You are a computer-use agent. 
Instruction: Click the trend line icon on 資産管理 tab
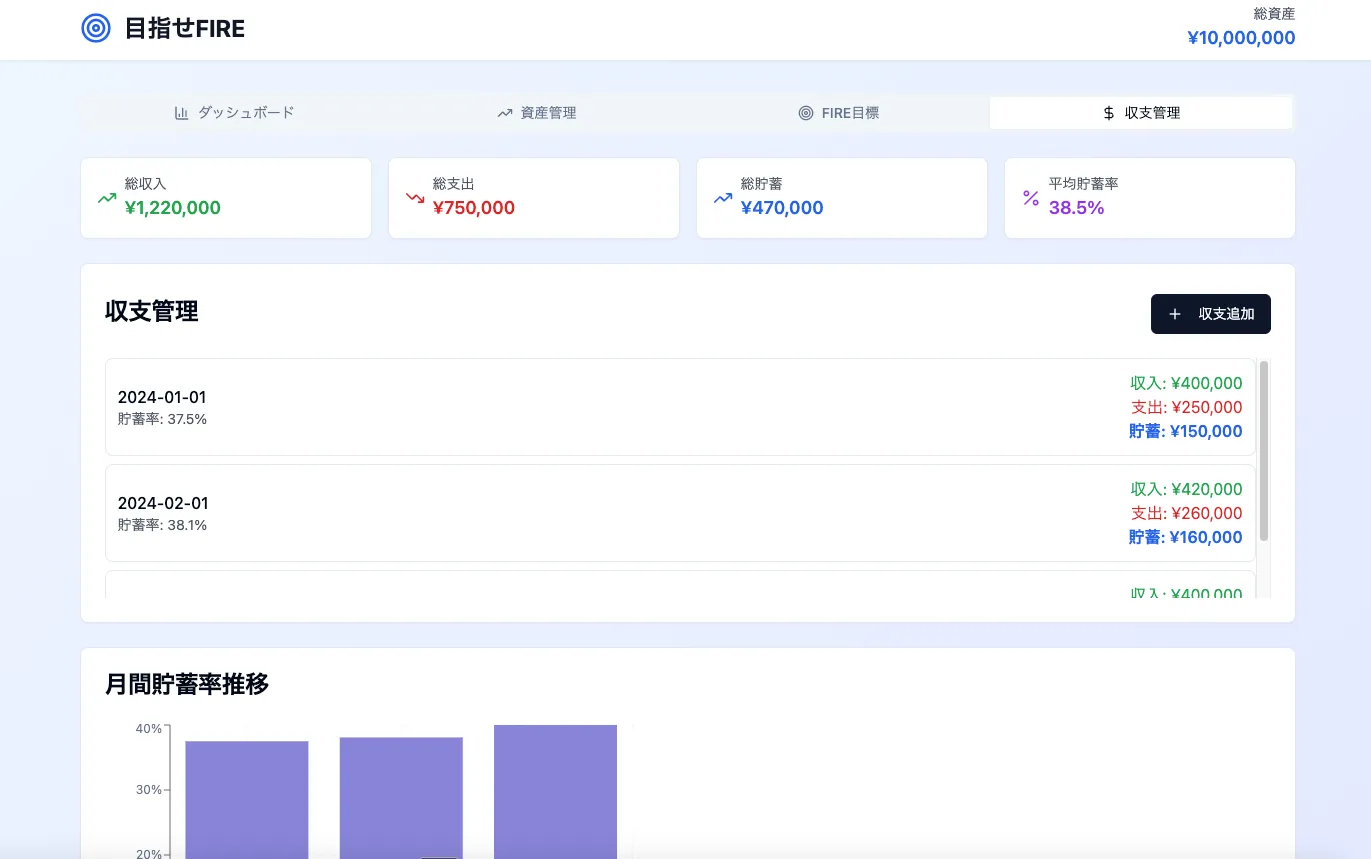click(x=505, y=113)
